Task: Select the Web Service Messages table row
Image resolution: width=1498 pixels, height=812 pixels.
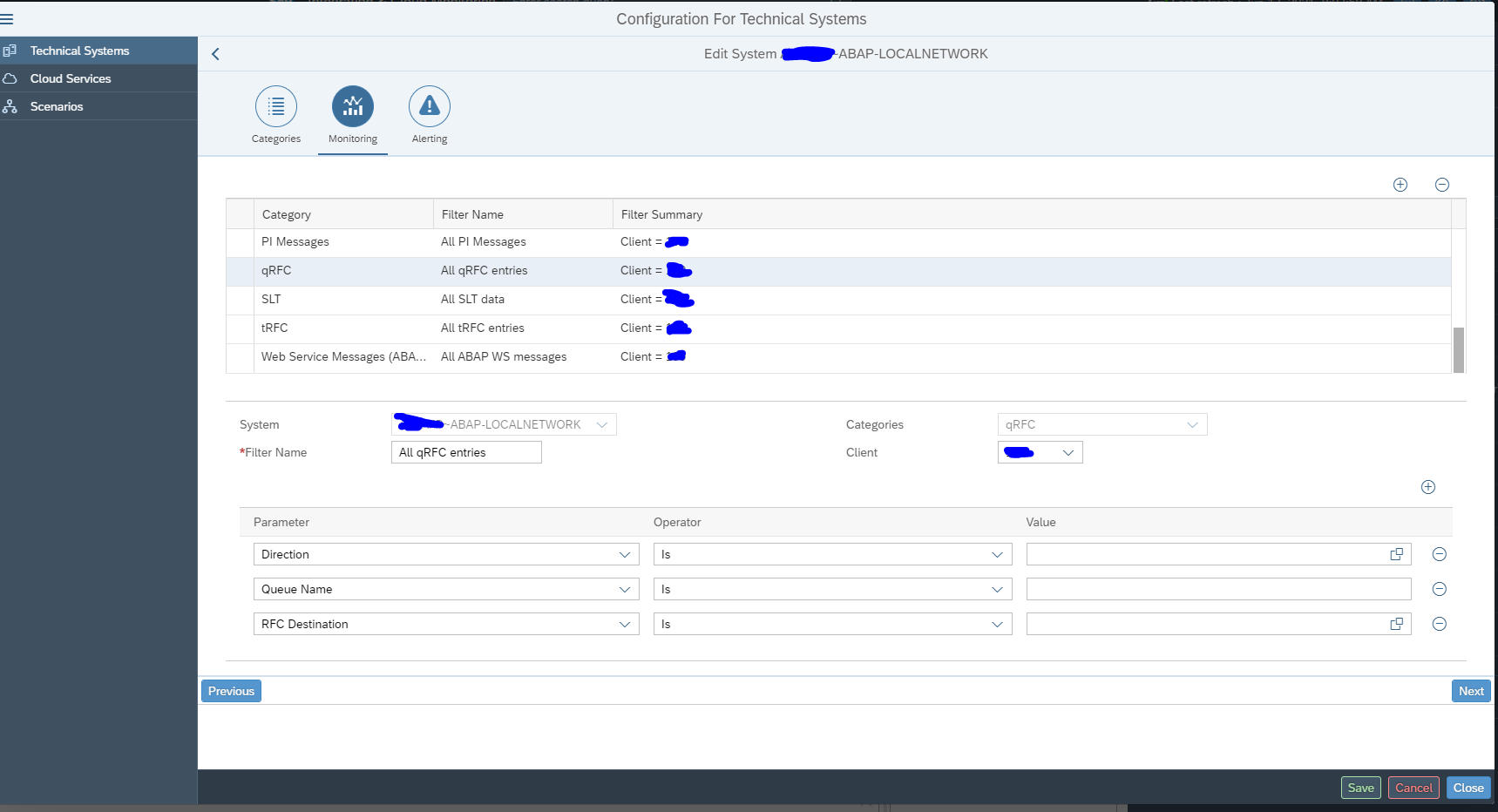Action: coord(838,357)
